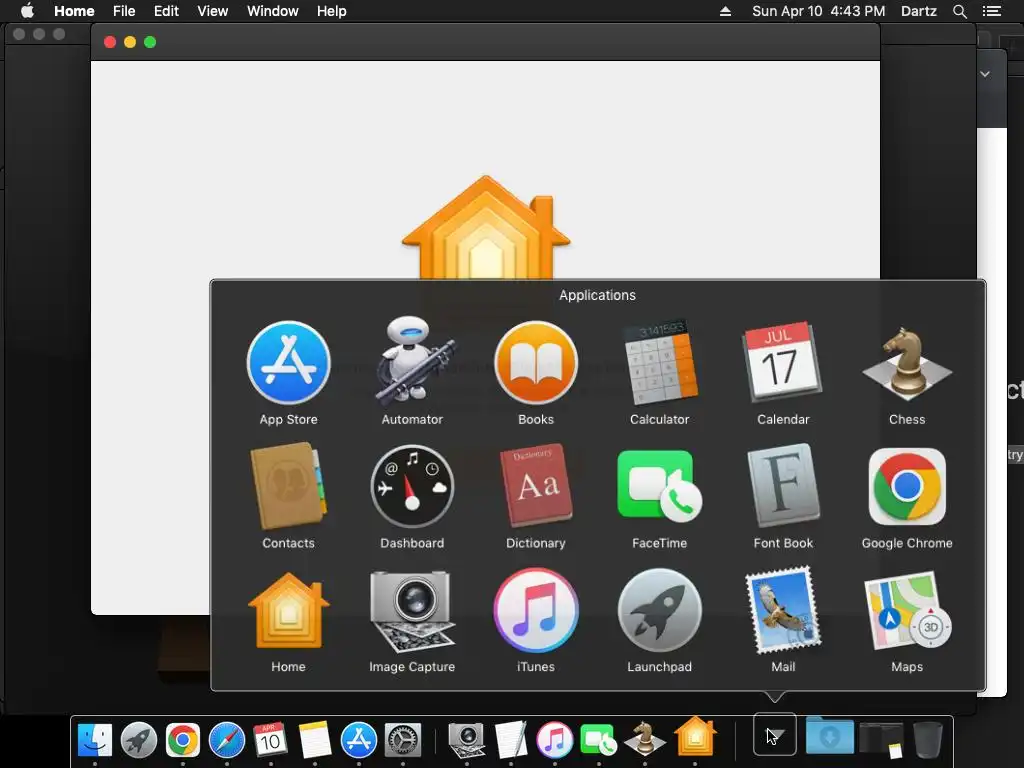Screen dimensions: 1024x768
Task: Open Calendar in the Applications stack grid
Action: pos(783,362)
